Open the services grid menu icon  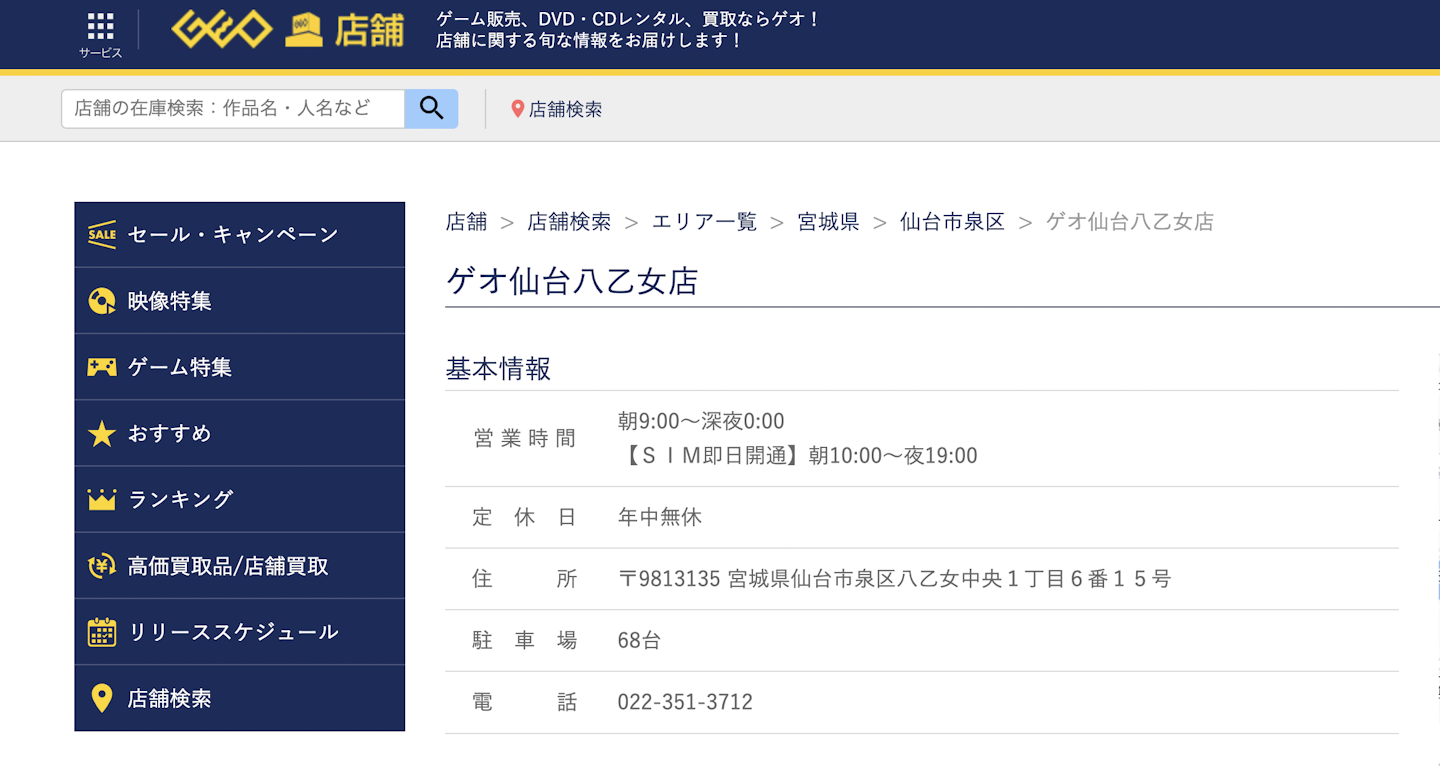click(100, 27)
